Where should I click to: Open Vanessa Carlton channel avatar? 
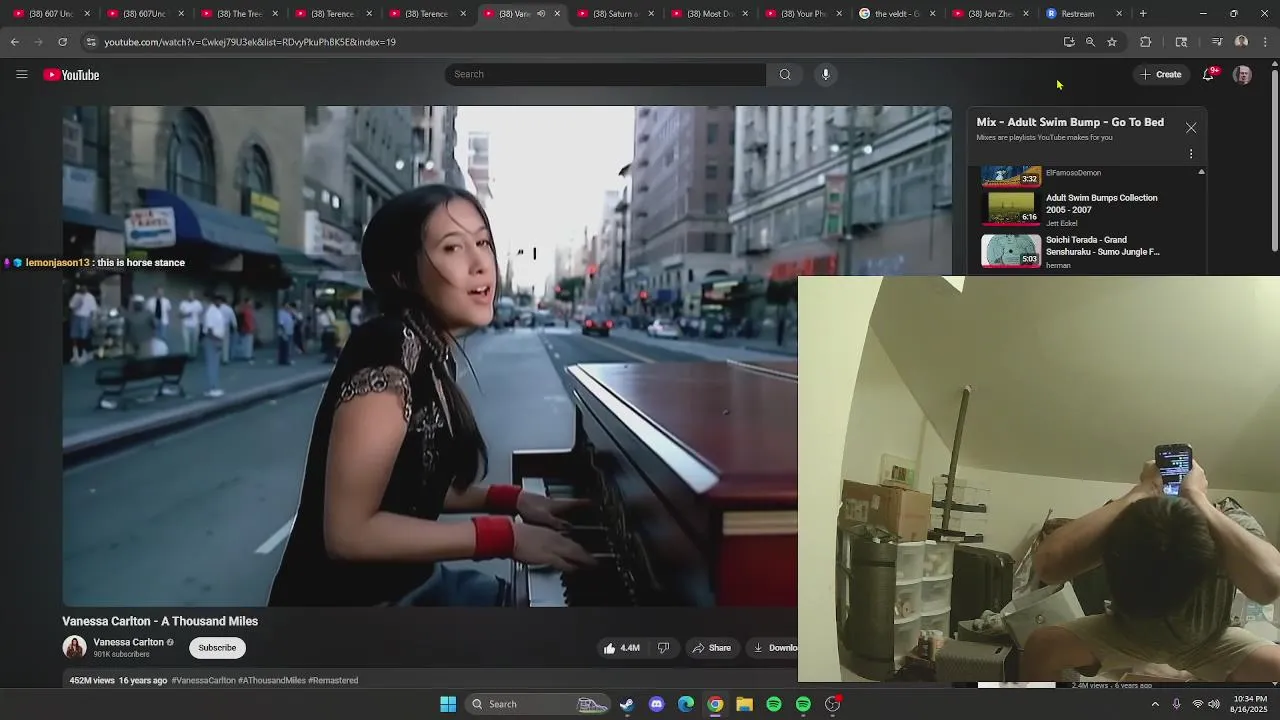(75, 648)
